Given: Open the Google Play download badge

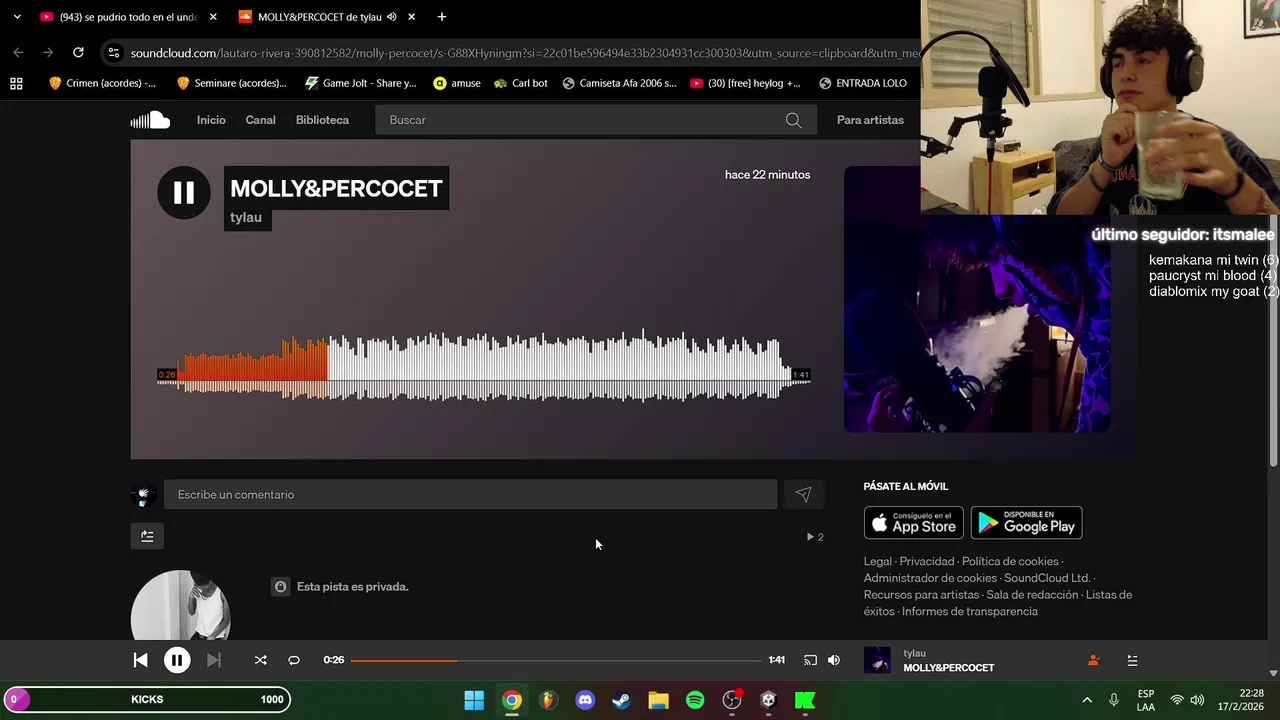Looking at the screenshot, I should tap(1026, 523).
